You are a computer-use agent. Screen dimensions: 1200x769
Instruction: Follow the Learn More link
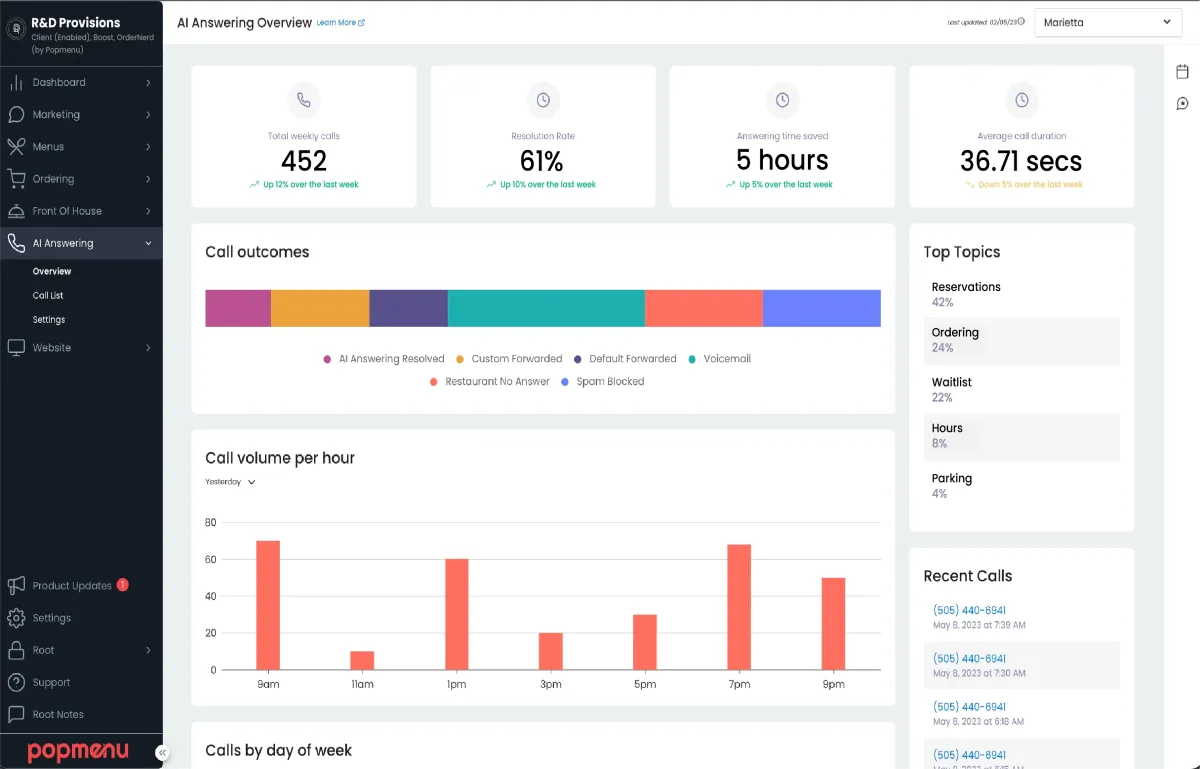tap(341, 22)
